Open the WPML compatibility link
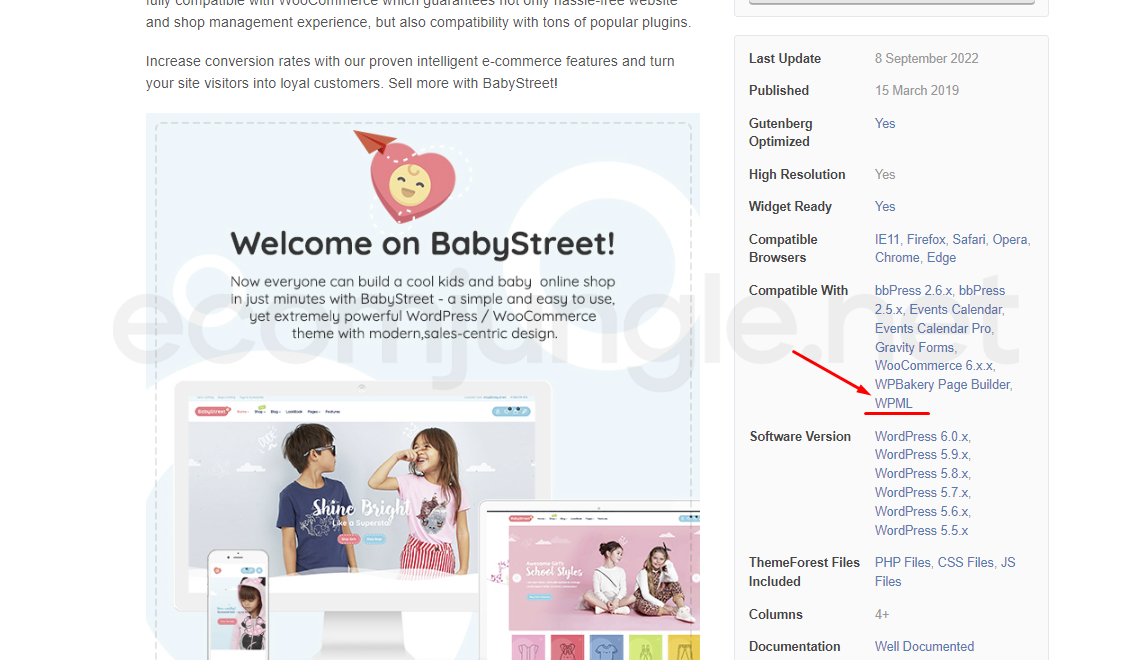Viewport: 1133px width, 660px height. point(893,403)
